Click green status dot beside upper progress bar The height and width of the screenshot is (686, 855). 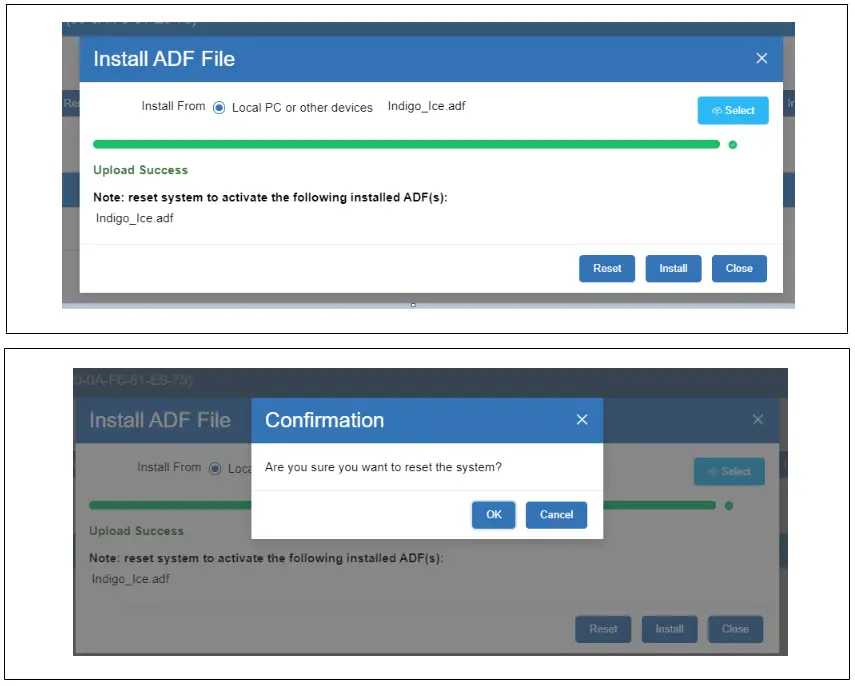733,145
